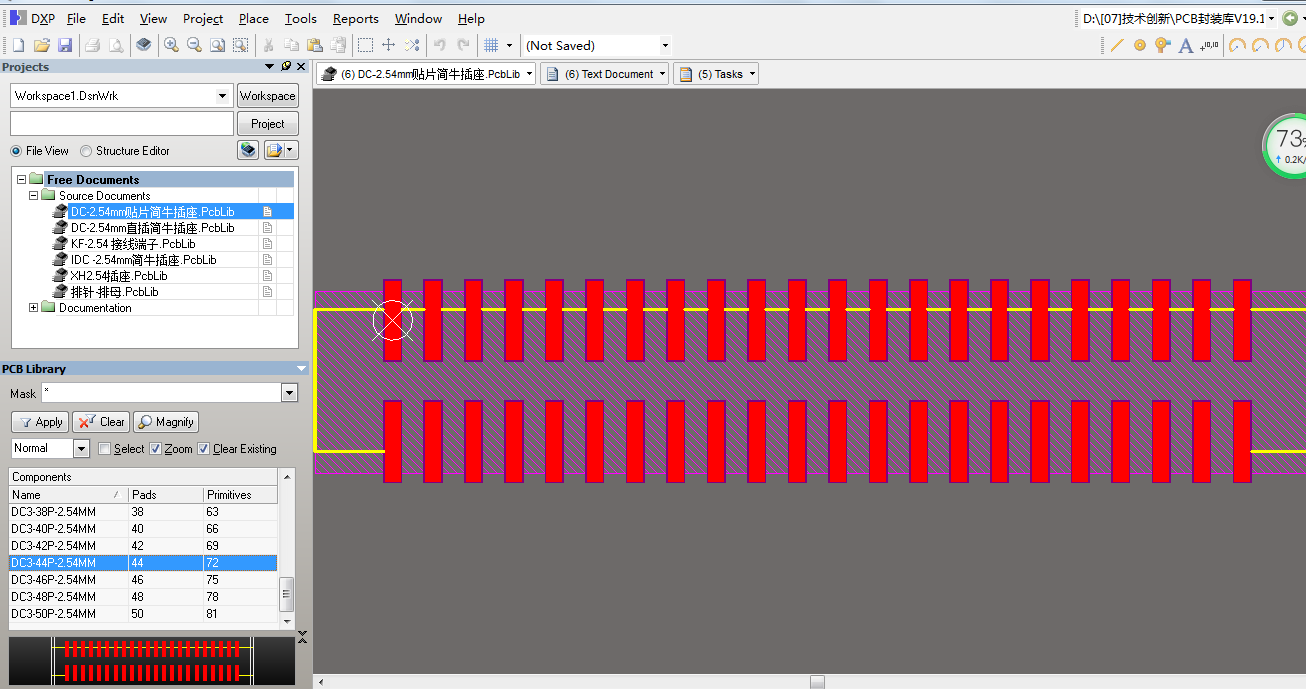Select the Structure Editor radio button
Viewport: 1306px width, 689px height.
[x=86, y=151]
